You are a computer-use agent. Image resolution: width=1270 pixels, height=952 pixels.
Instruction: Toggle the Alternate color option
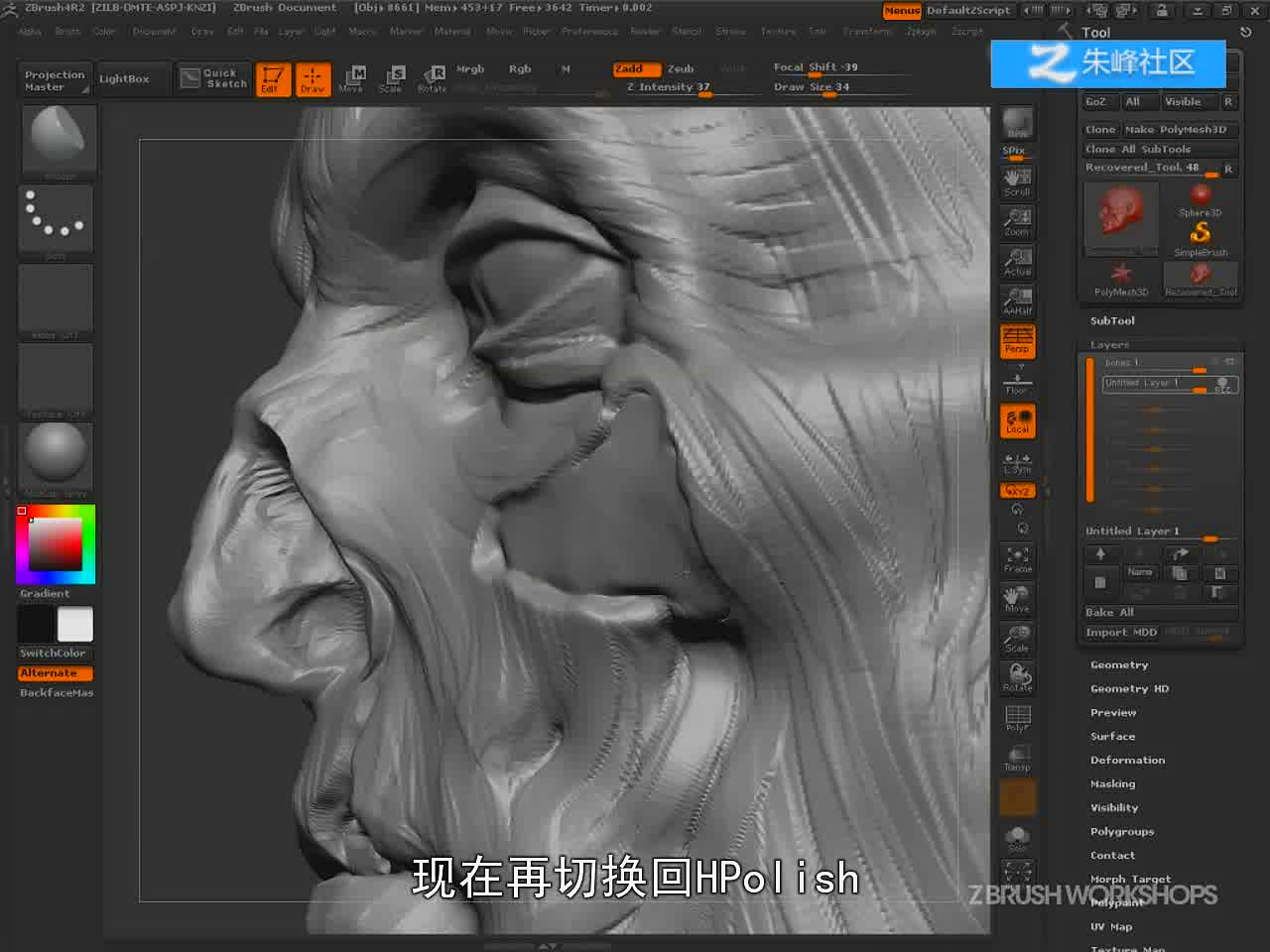coord(55,673)
